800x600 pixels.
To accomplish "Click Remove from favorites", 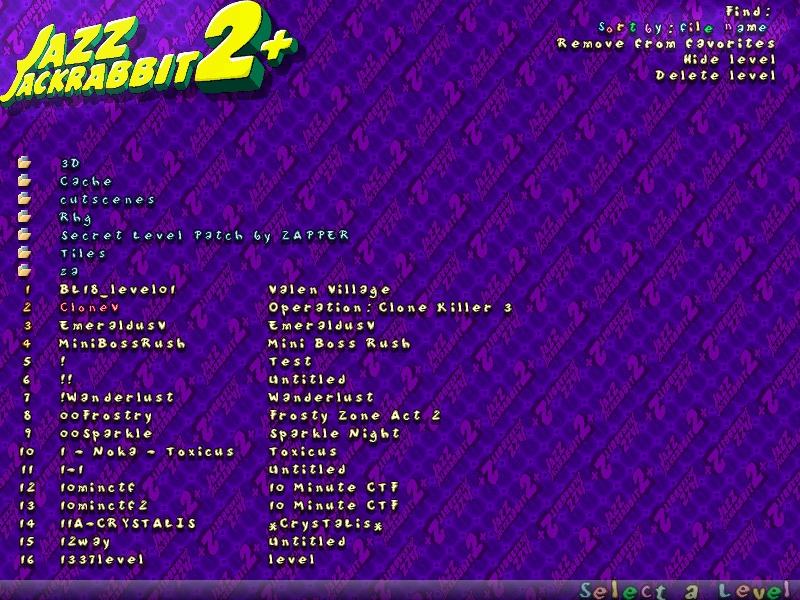I will click(x=666, y=43).
